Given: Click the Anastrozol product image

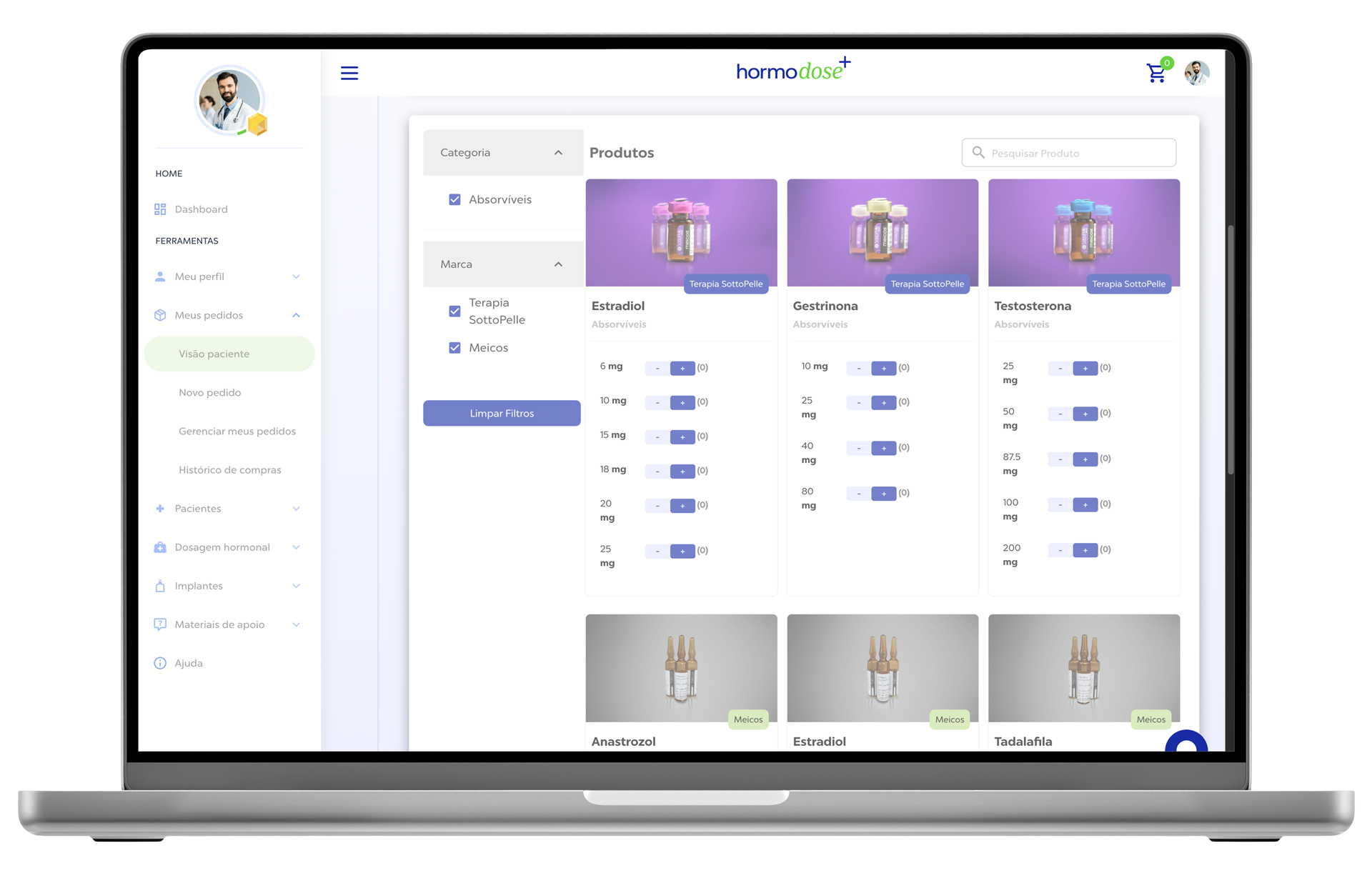Looking at the screenshot, I should pos(681,668).
